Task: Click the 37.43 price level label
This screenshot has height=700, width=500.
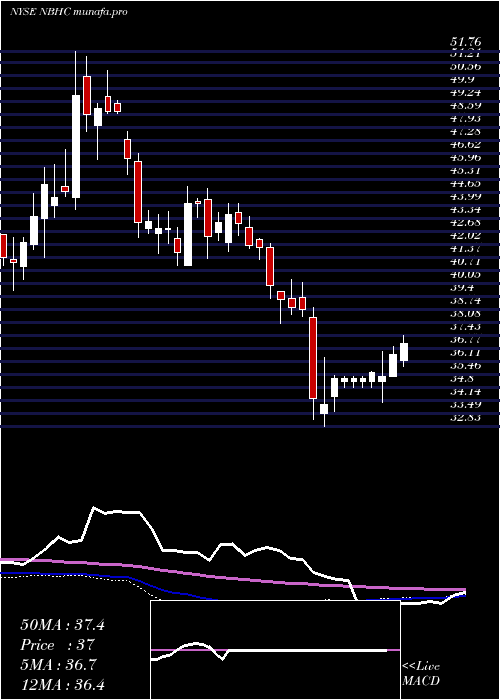Action: click(x=466, y=326)
